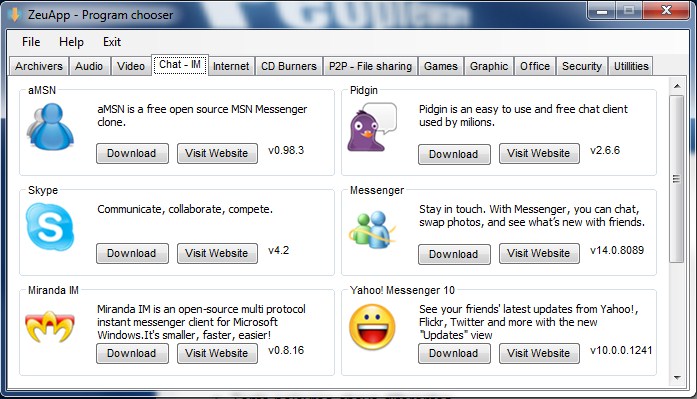Click the aMSN blue buddy icon

pos(50,126)
